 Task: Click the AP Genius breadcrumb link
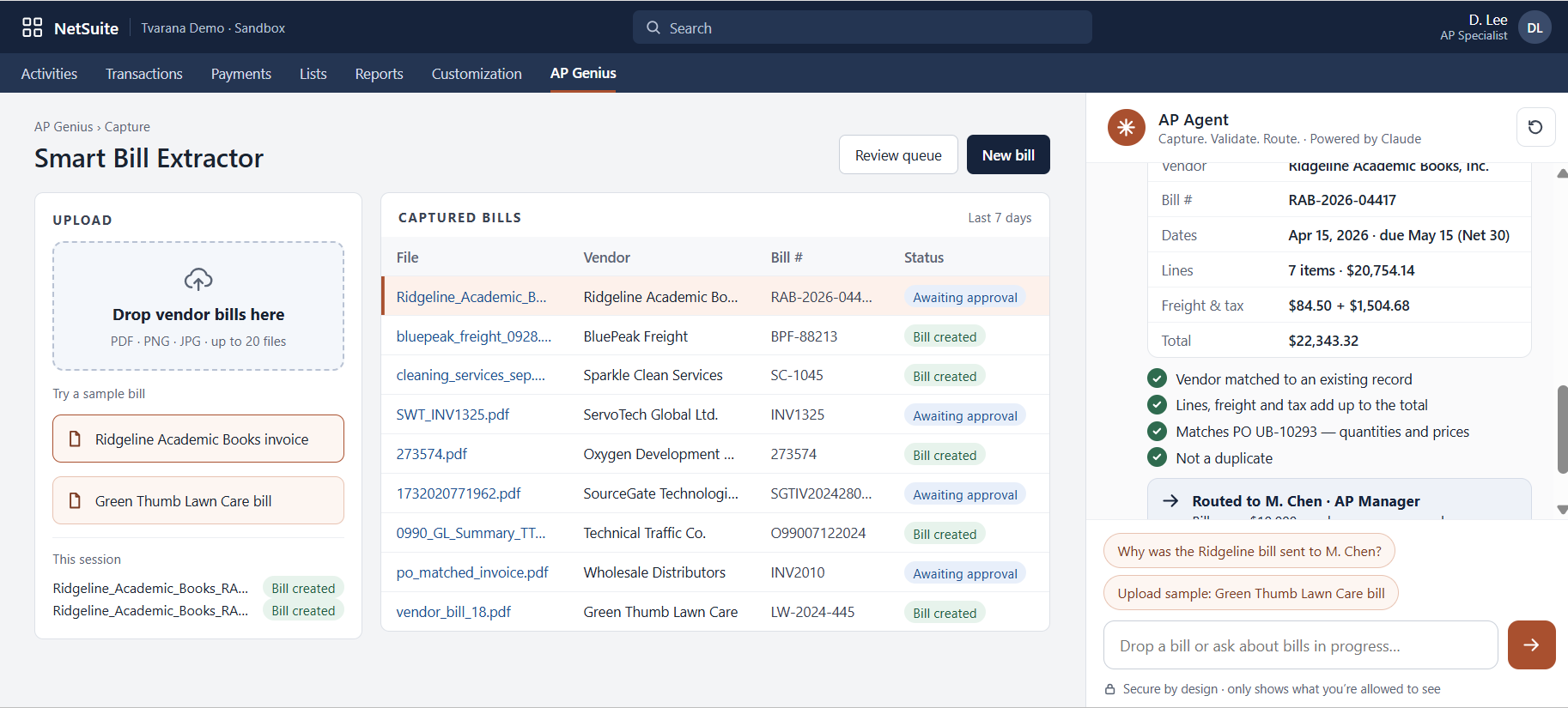pos(64,127)
